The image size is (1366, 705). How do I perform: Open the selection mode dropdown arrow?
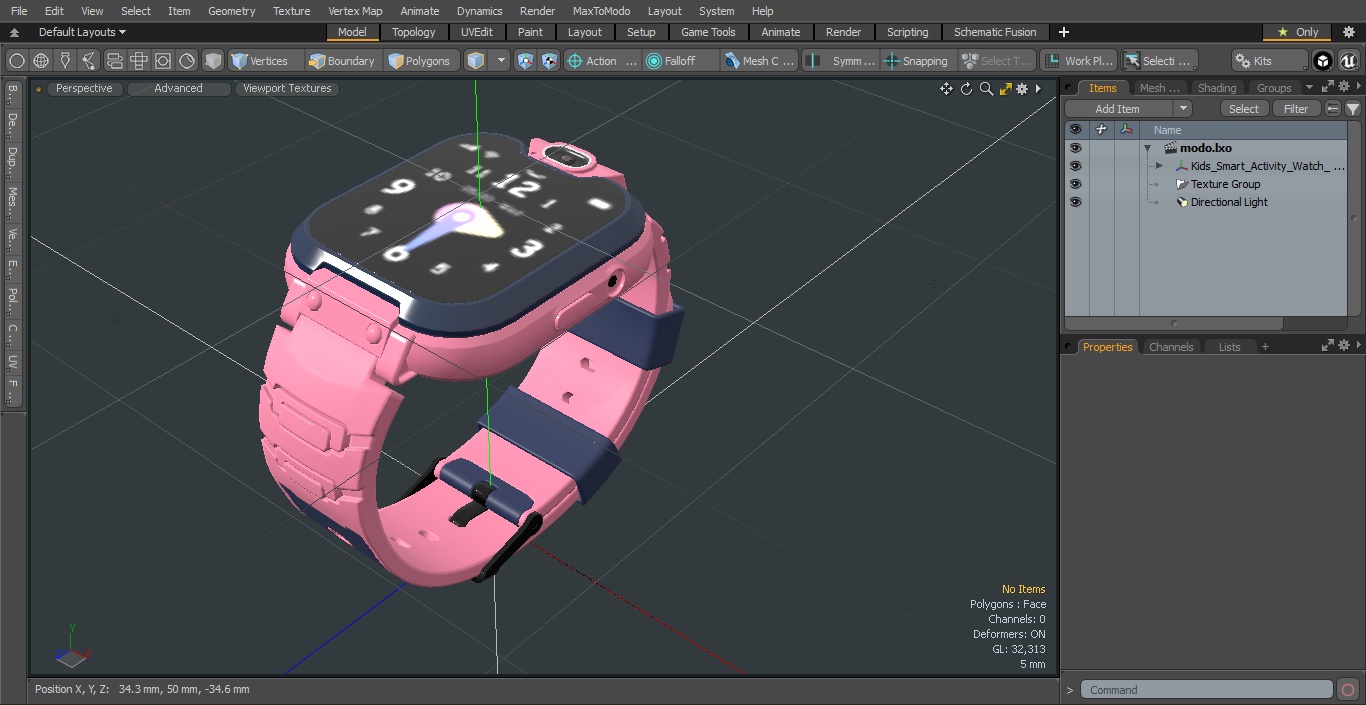pyautogui.click(x=501, y=61)
